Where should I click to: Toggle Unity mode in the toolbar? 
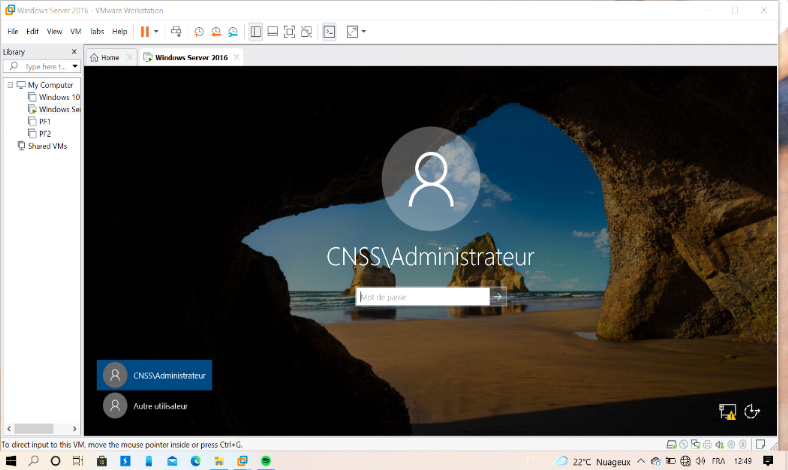coord(306,32)
